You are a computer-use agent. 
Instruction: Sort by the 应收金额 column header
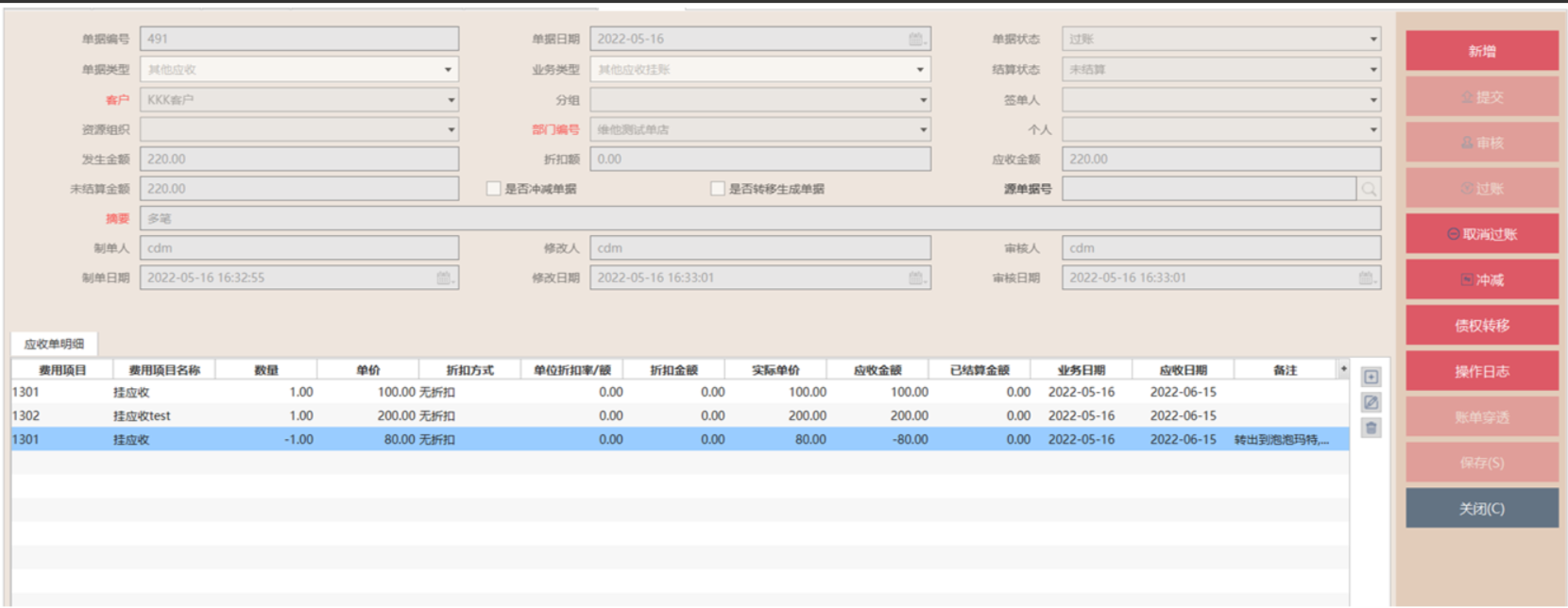pos(878,370)
